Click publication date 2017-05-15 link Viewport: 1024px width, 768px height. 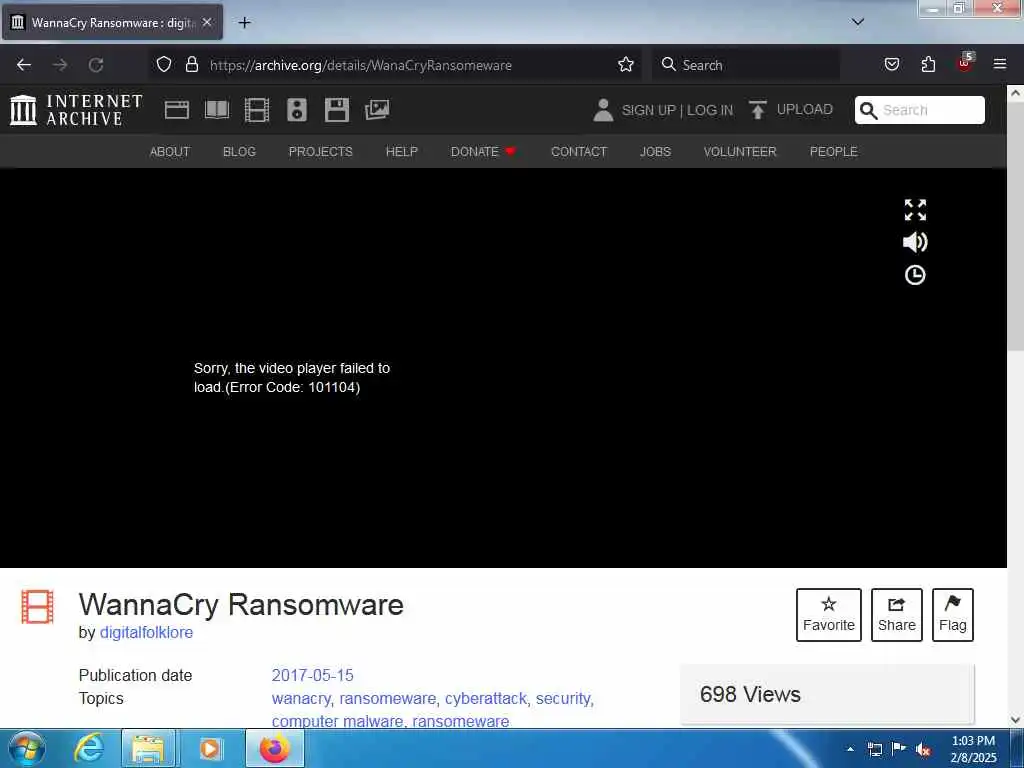tap(312, 675)
